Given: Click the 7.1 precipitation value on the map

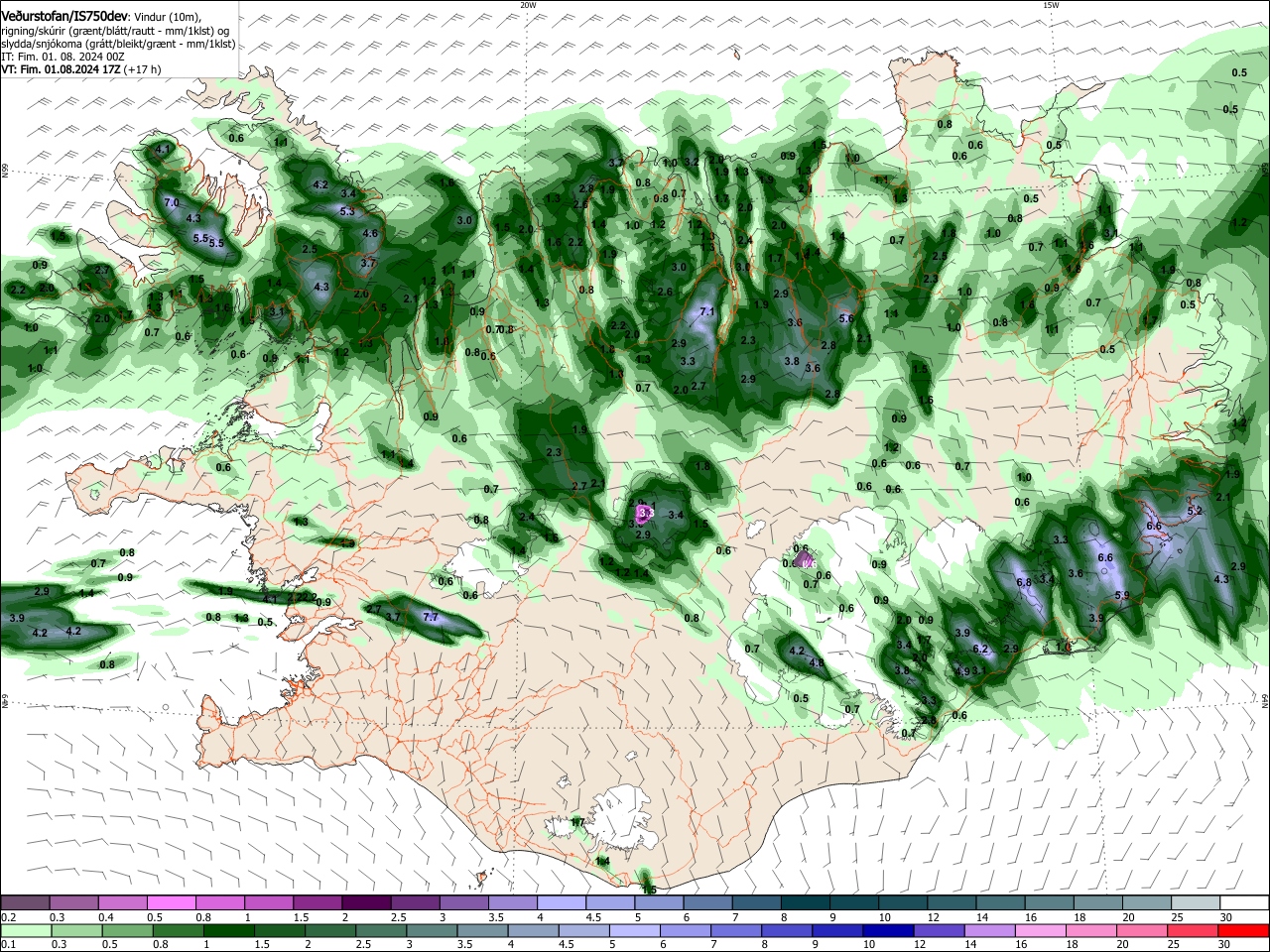Looking at the screenshot, I should [707, 311].
